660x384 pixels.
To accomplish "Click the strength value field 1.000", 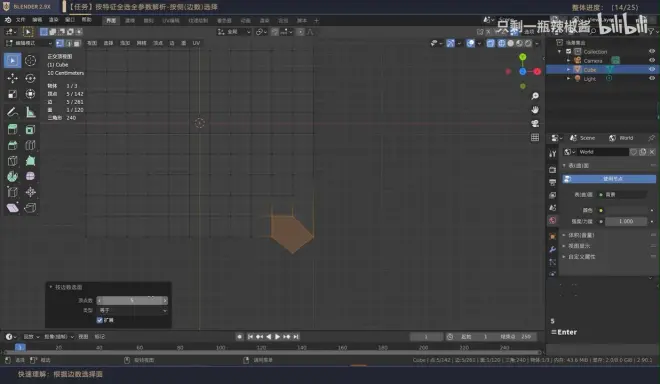I will click(626, 221).
